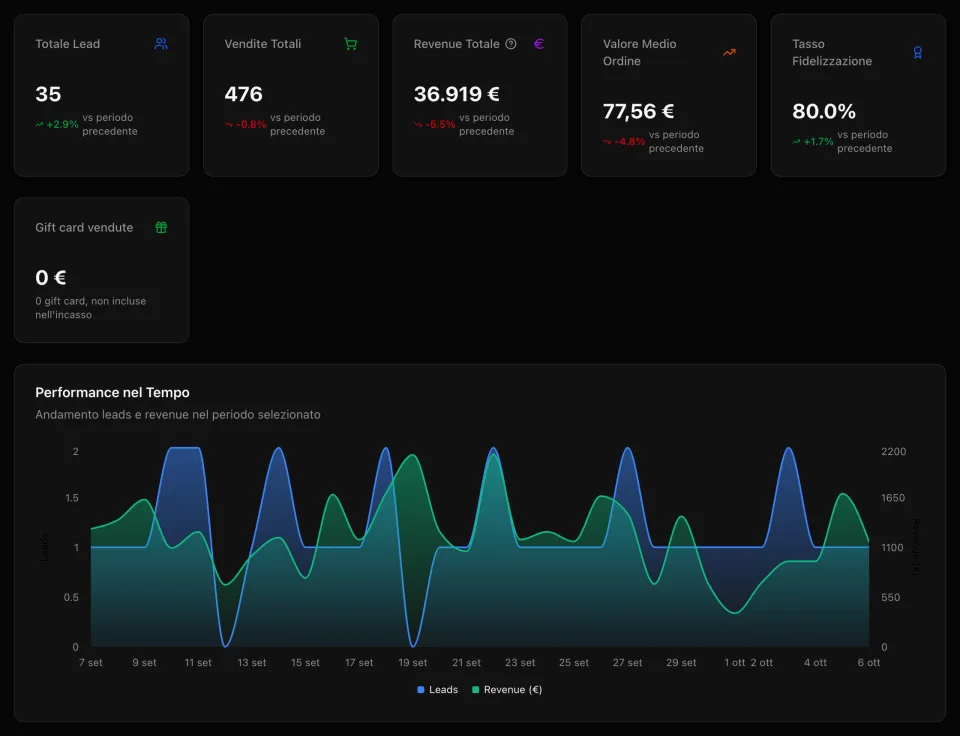Click the orange trending arrow on Valore Medio Ordine
This screenshot has height=736, width=960.
tap(729, 53)
